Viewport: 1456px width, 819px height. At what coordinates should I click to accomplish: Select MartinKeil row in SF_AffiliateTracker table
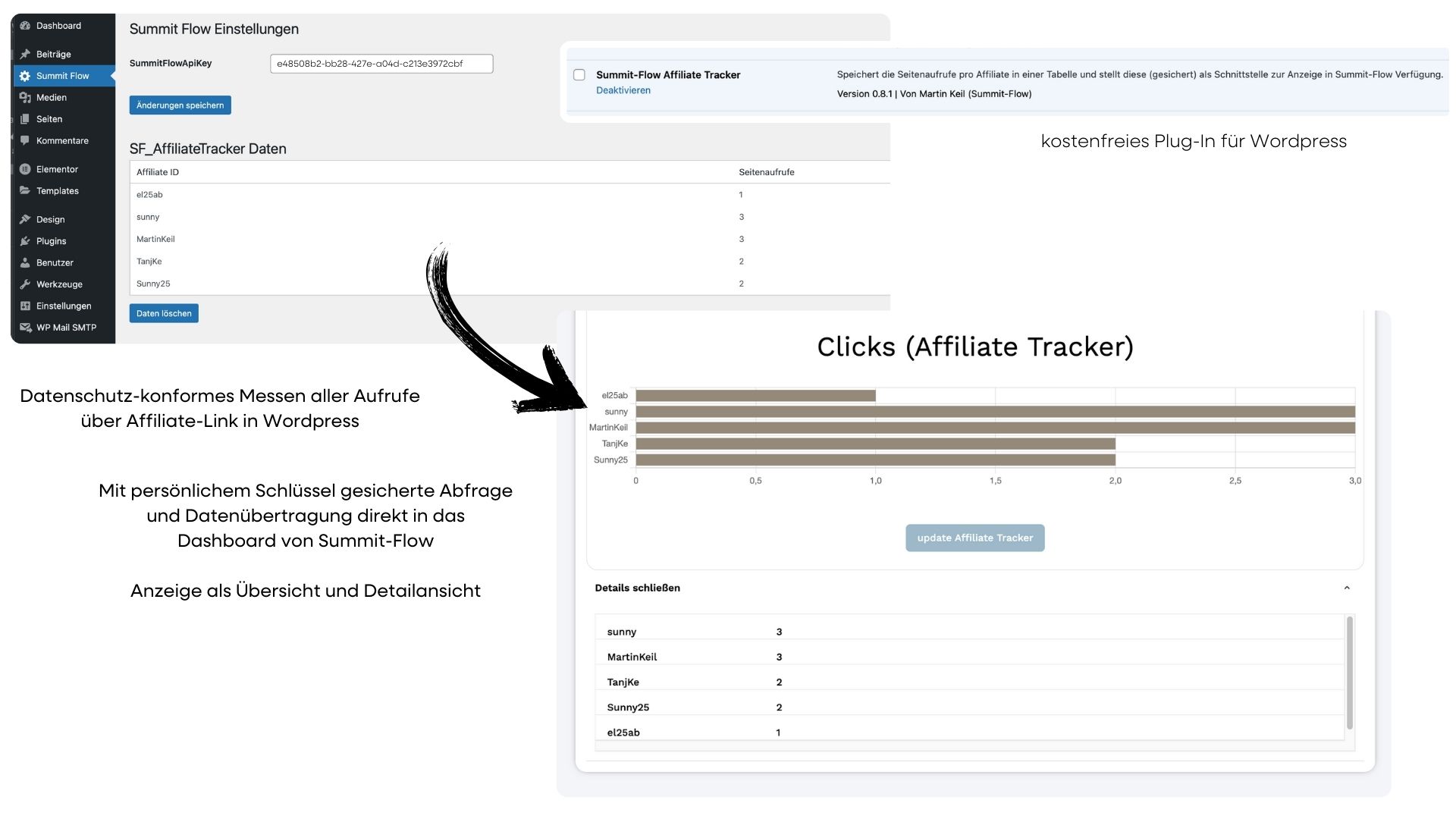(510, 239)
